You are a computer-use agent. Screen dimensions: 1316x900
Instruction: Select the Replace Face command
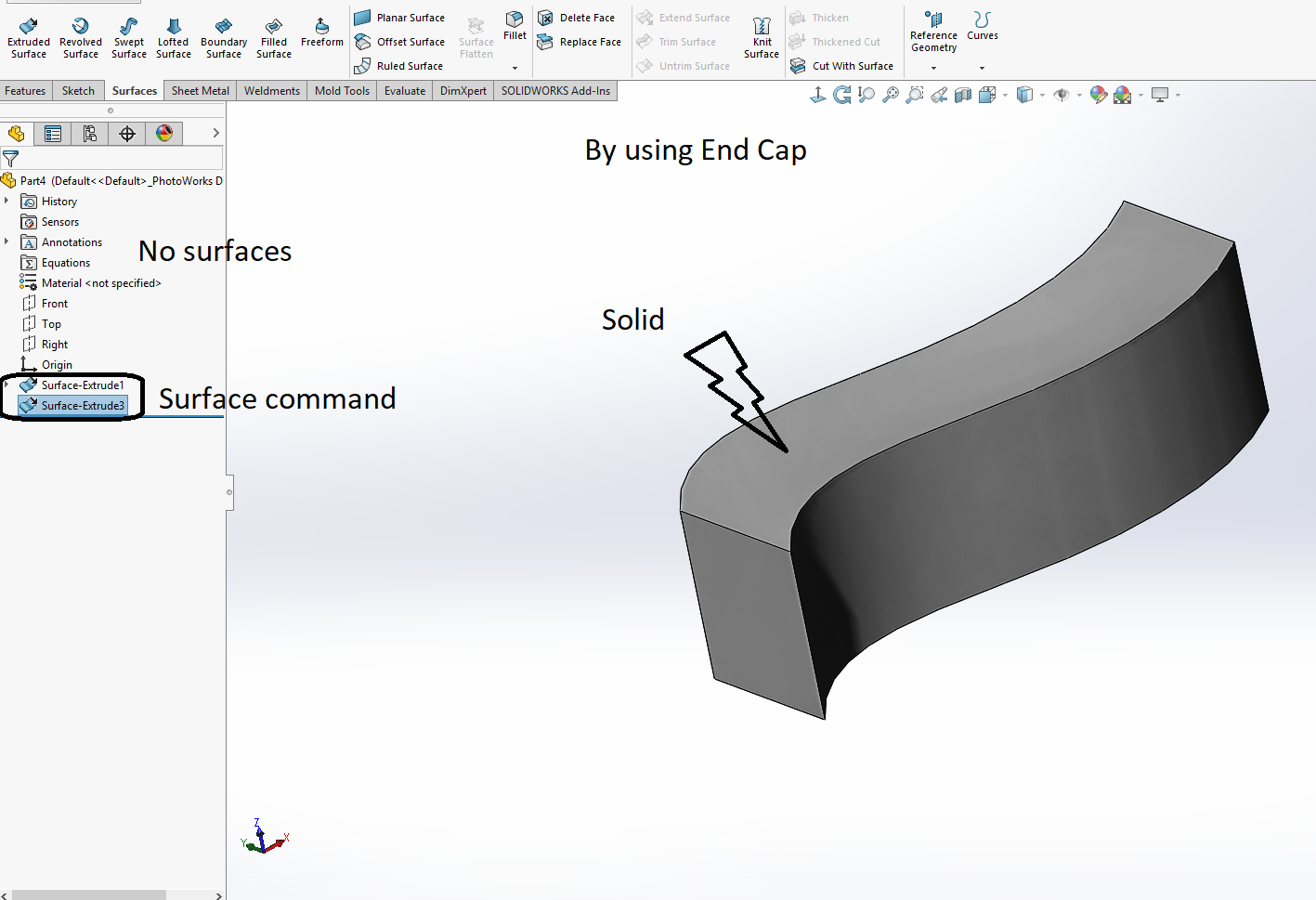(x=580, y=42)
